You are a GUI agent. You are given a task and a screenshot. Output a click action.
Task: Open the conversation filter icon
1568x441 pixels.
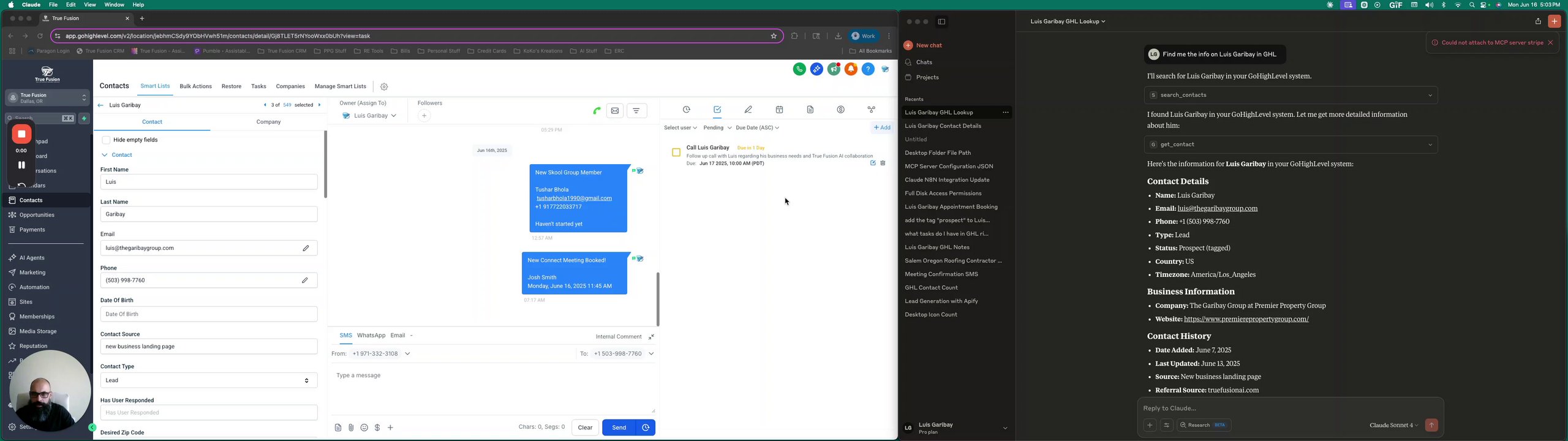tap(637, 111)
